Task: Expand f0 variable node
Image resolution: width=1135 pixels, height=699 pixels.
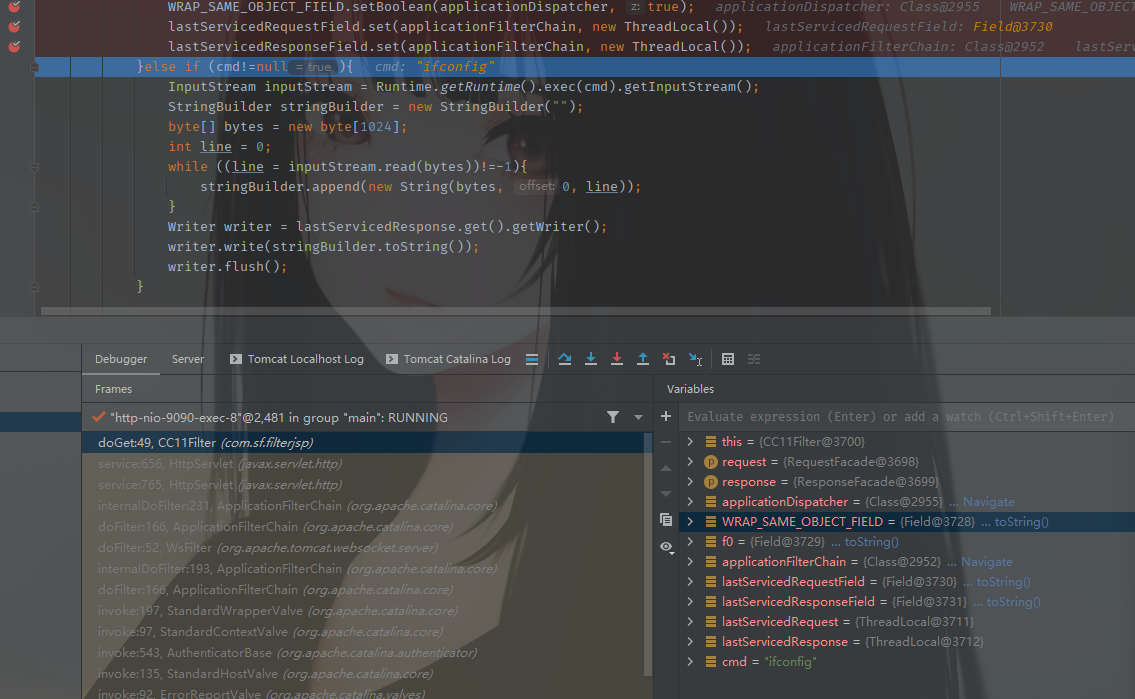Action: [x=691, y=542]
